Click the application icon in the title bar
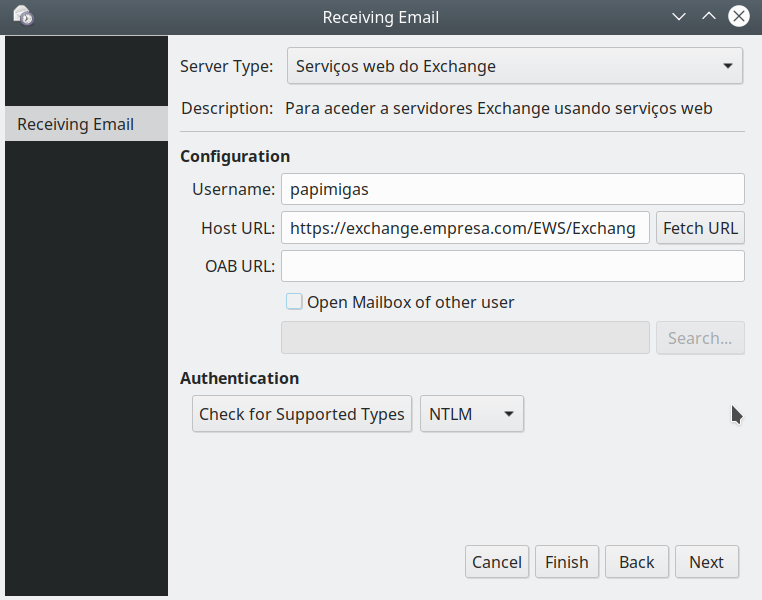This screenshot has height=600, width=762. point(23,17)
